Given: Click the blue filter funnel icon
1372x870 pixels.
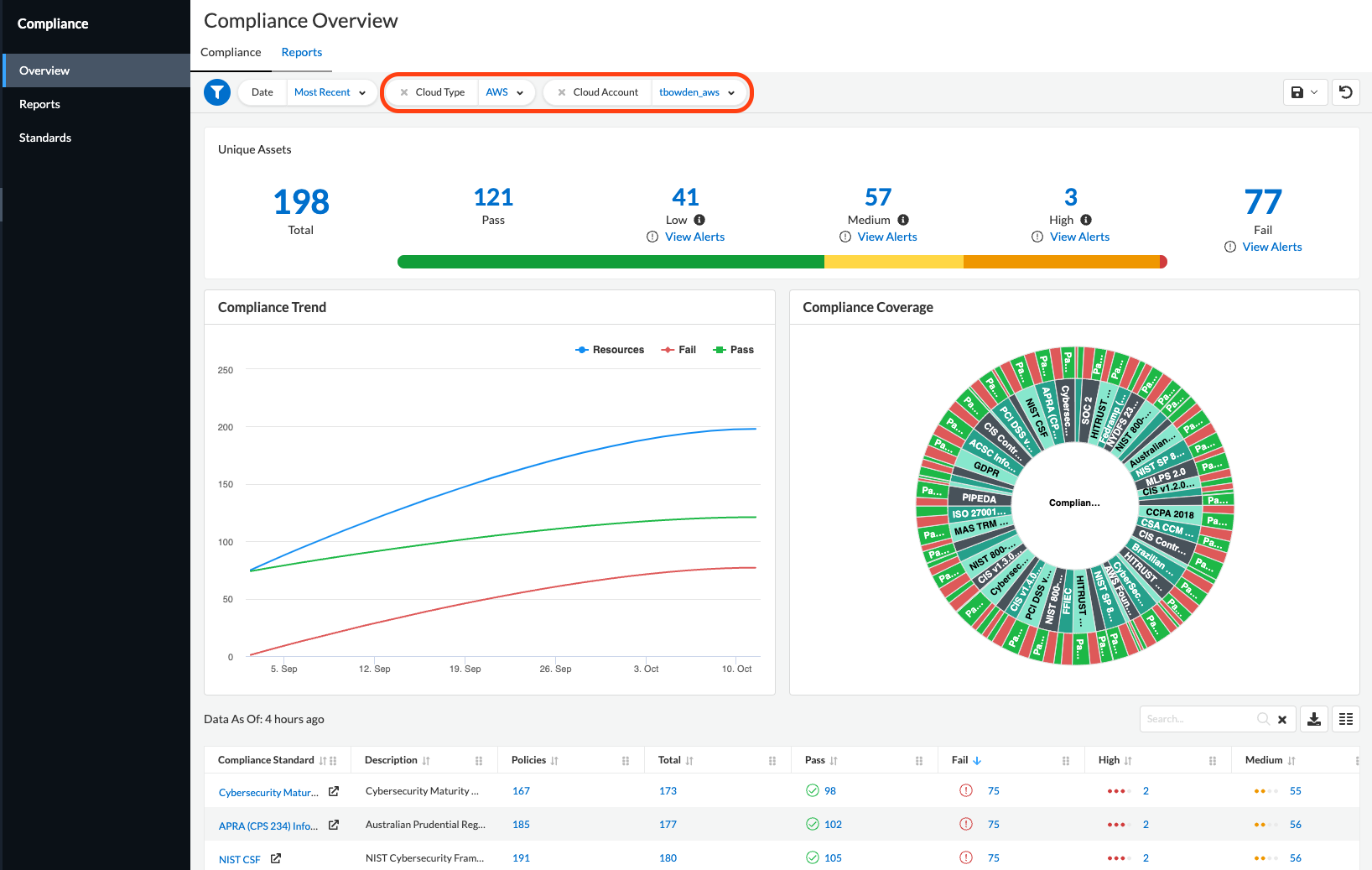Looking at the screenshot, I should click(217, 92).
